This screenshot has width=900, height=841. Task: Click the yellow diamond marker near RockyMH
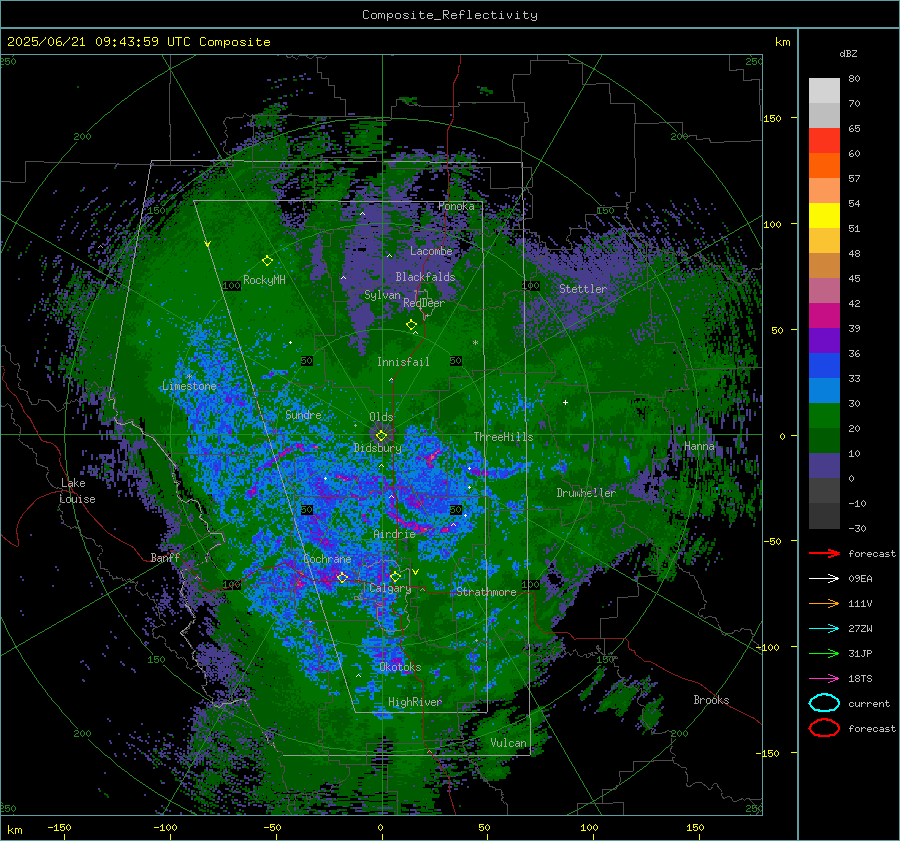(267, 261)
